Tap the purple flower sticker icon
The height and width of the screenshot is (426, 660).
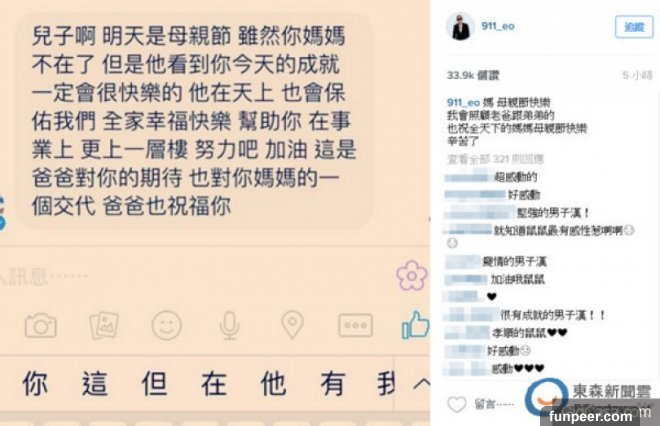point(412,276)
